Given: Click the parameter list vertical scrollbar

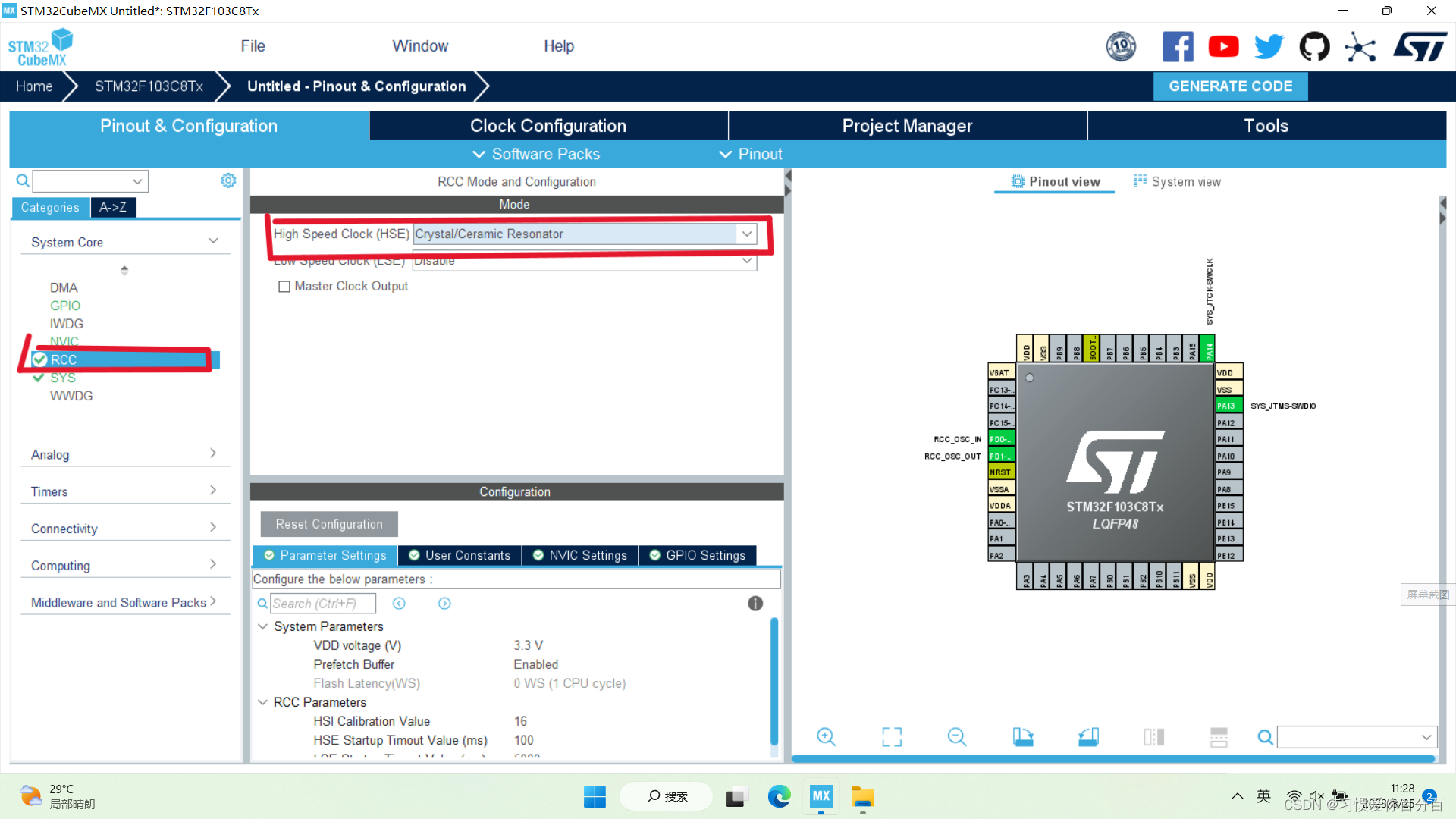Looking at the screenshot, I should [774, 682].
